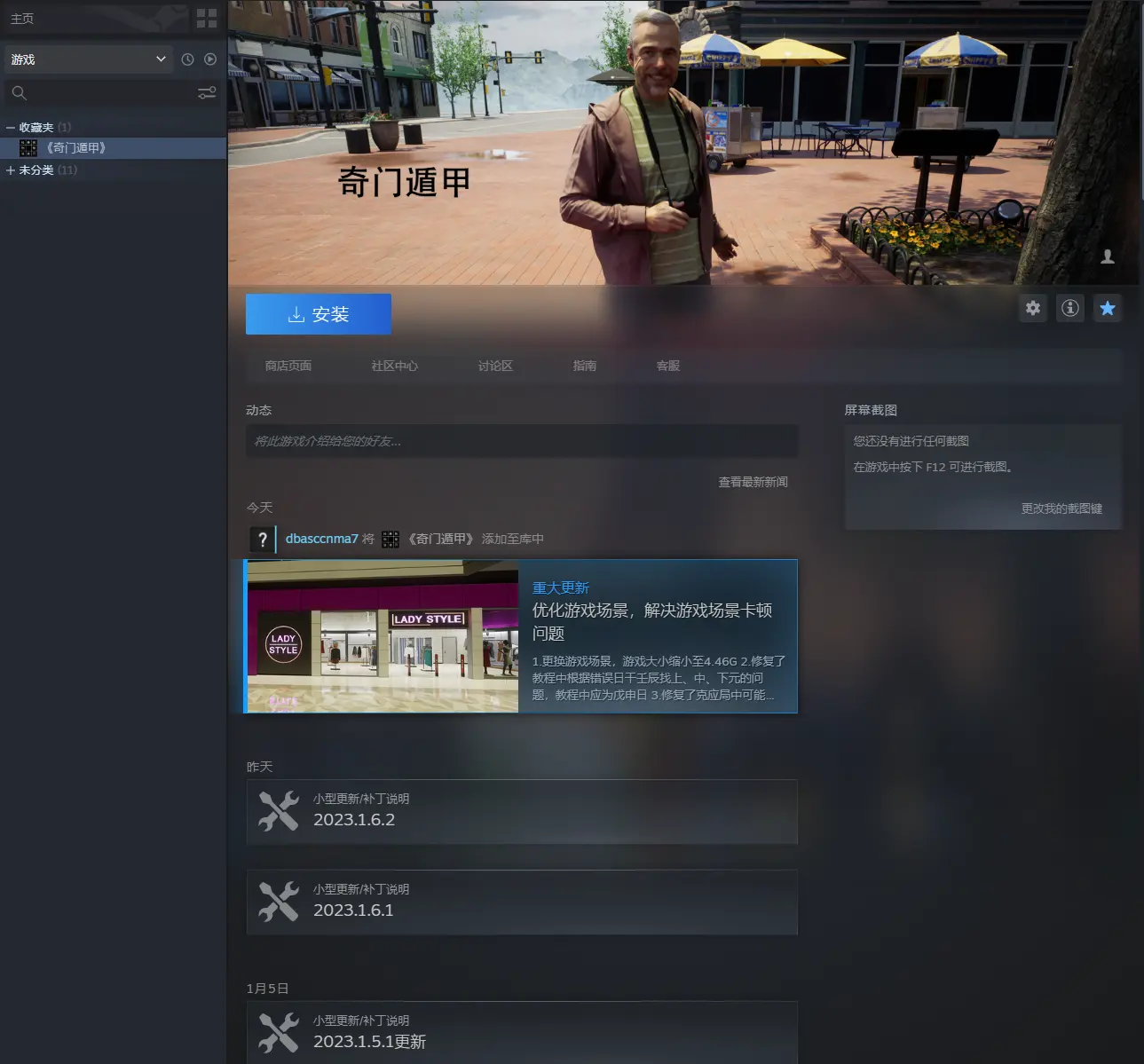
Task: Click 《奇门遁甲》 link in activity entry
Action: (441, 539)
